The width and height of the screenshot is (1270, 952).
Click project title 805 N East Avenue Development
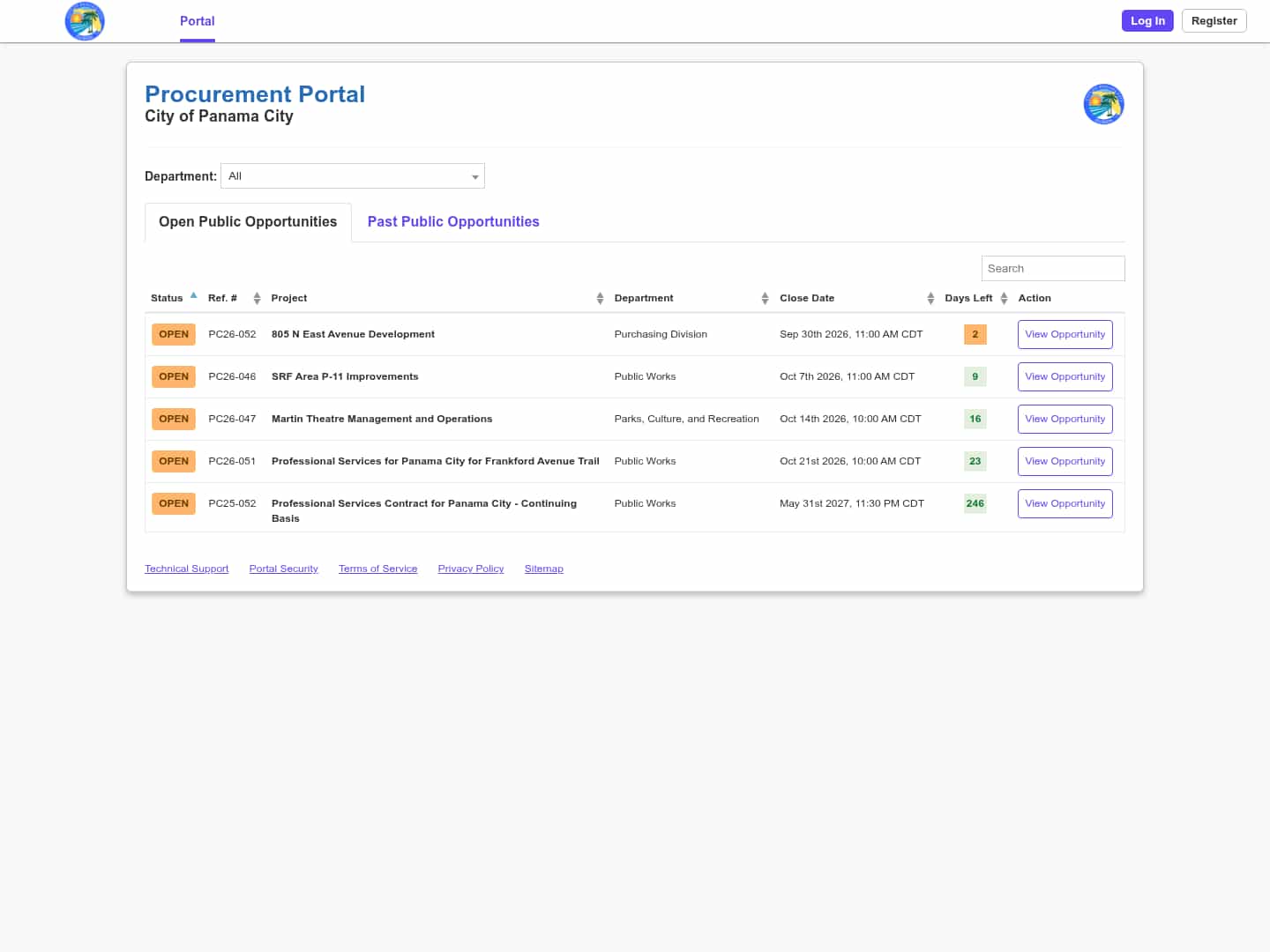353,335
